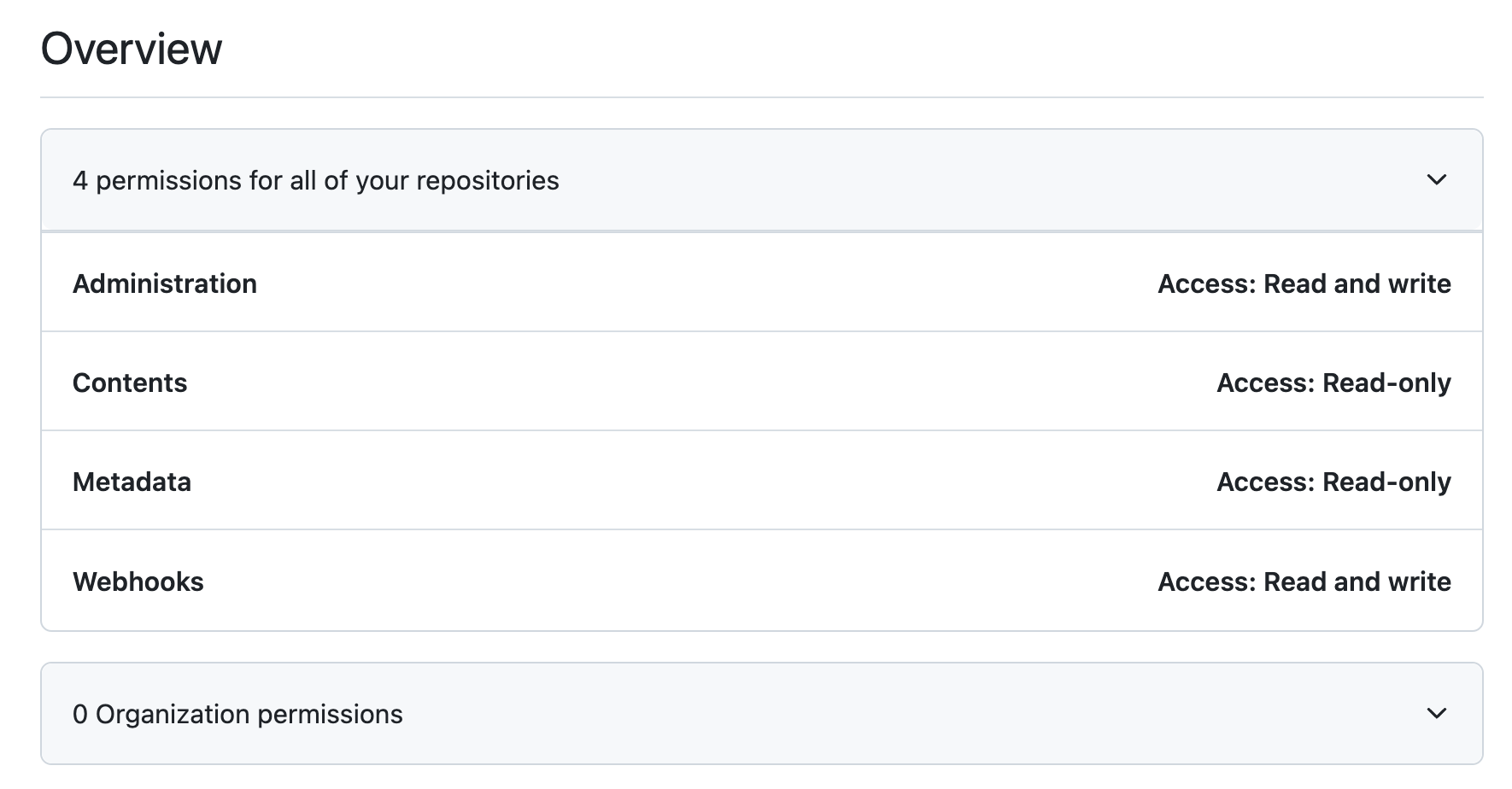Click the Overview heading
The width and height of the screenshot is (1512, 789).
(x=132, y=49)
